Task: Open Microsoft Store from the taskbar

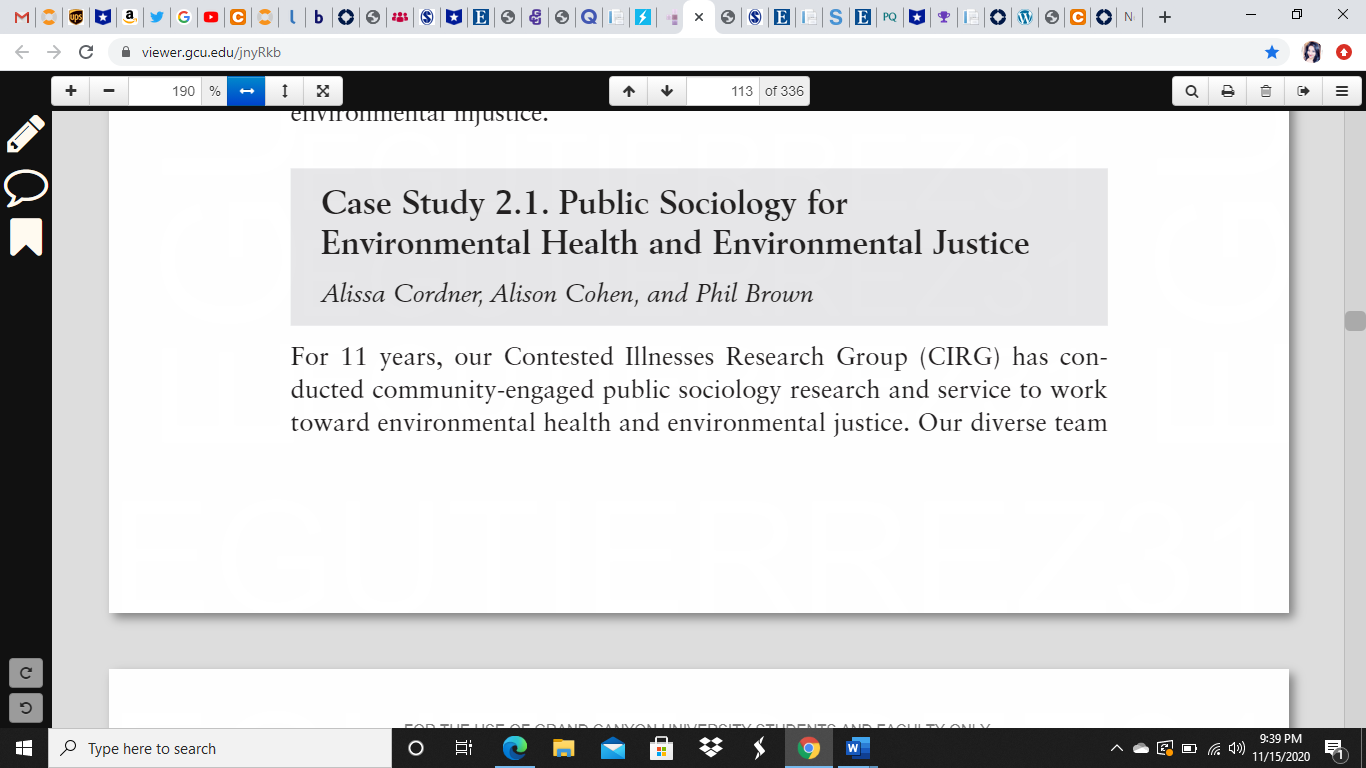Action: coord(661,748)
